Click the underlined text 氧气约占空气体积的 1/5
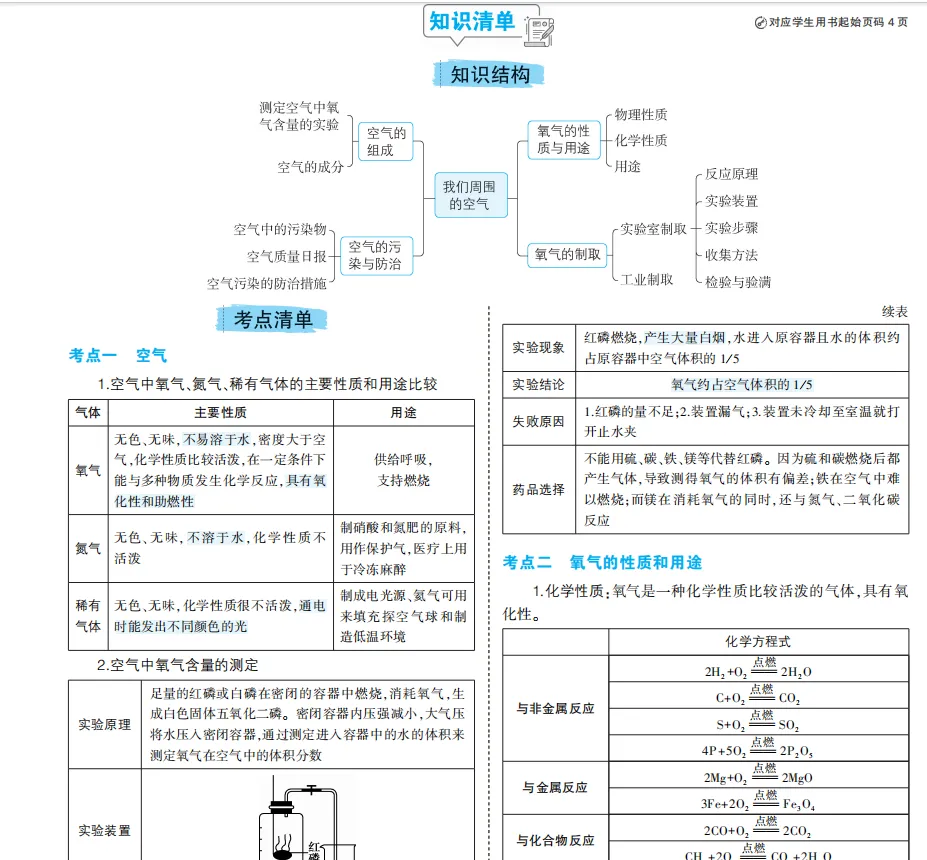Viewport: 927px width, 860px height. click(x=742, y=383)
